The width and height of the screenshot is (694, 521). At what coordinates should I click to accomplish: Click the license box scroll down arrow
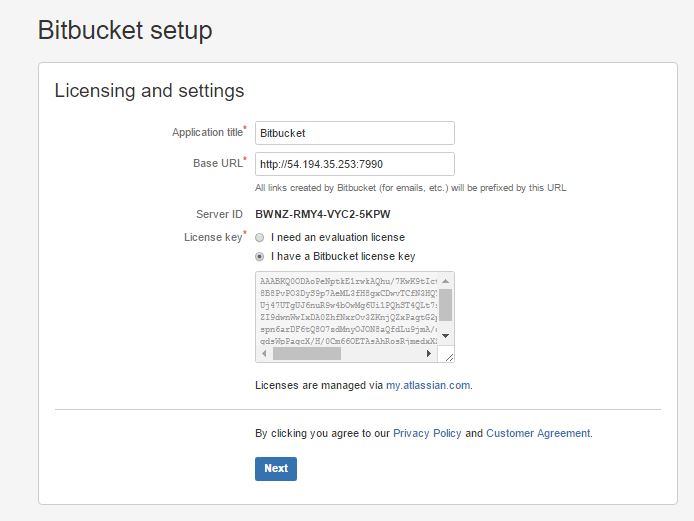(x=446, y=336)
